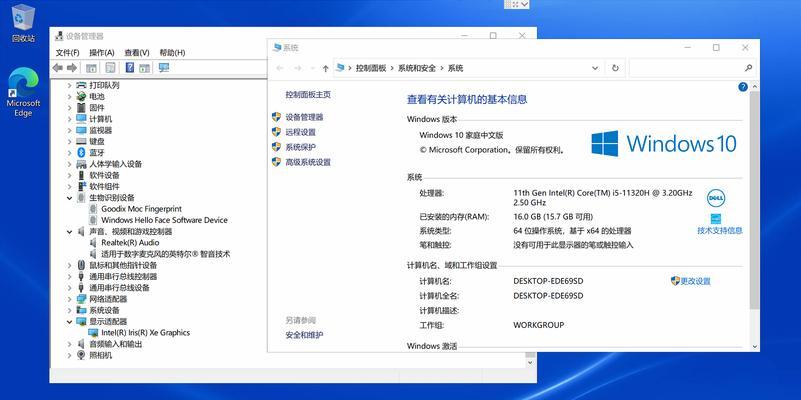Collapse the 显示适配器 node
This screenshot has height=400, width=801.
69,321
